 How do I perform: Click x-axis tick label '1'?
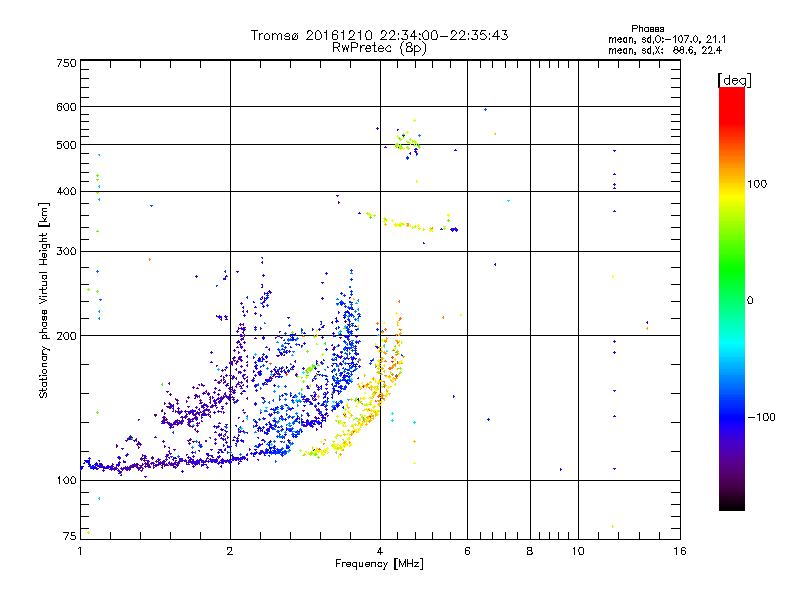[80, 551]
